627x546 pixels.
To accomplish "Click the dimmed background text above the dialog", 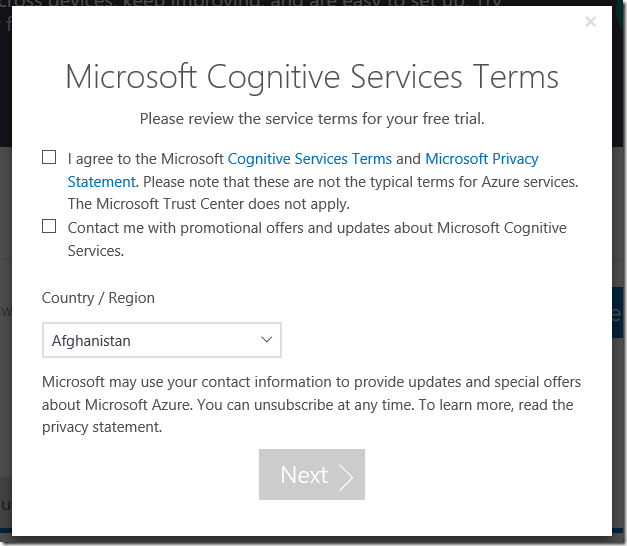I will click(x=250, y=5).
